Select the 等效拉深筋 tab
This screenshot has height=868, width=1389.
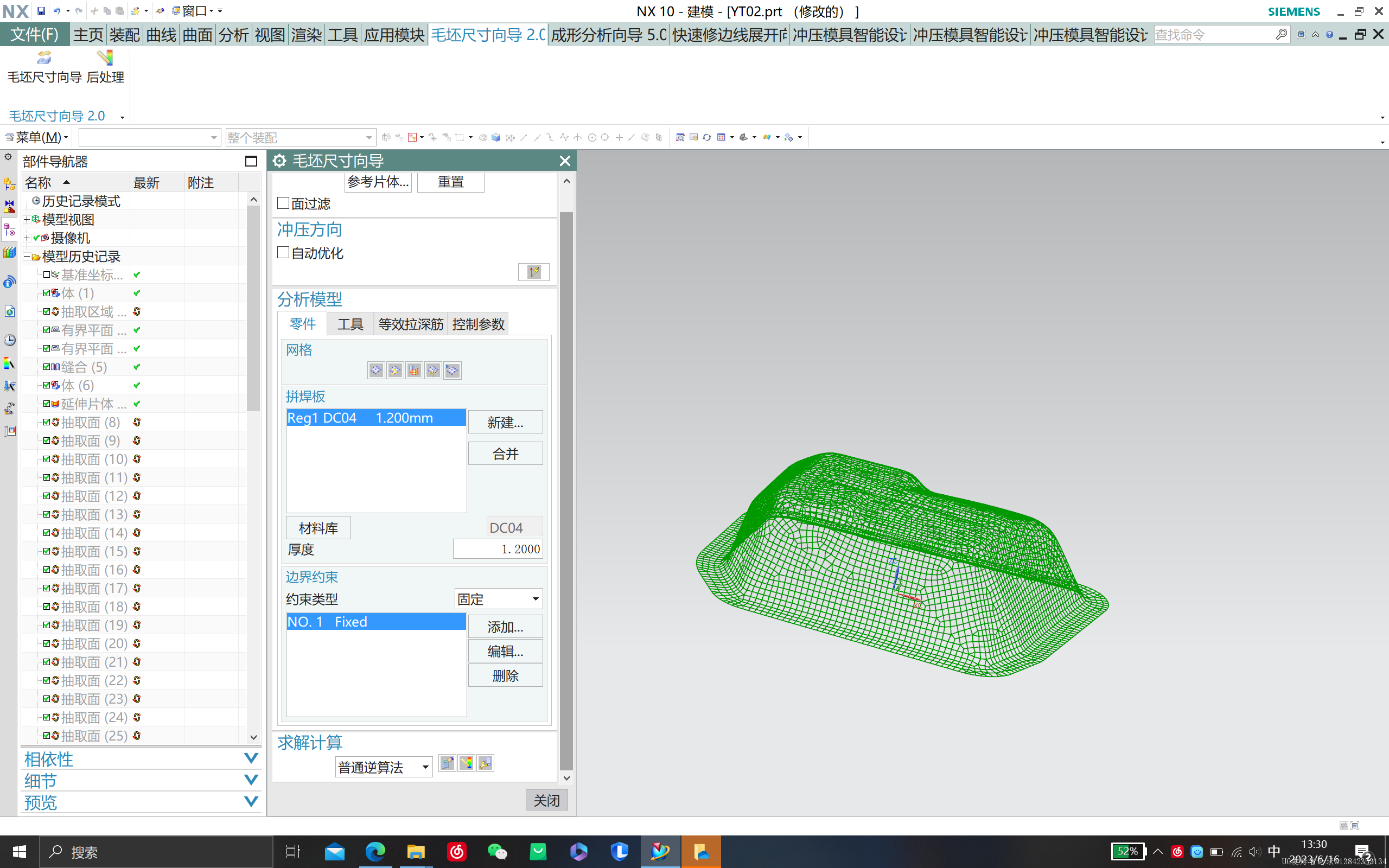pyautogui.click(x=410, y=324)
